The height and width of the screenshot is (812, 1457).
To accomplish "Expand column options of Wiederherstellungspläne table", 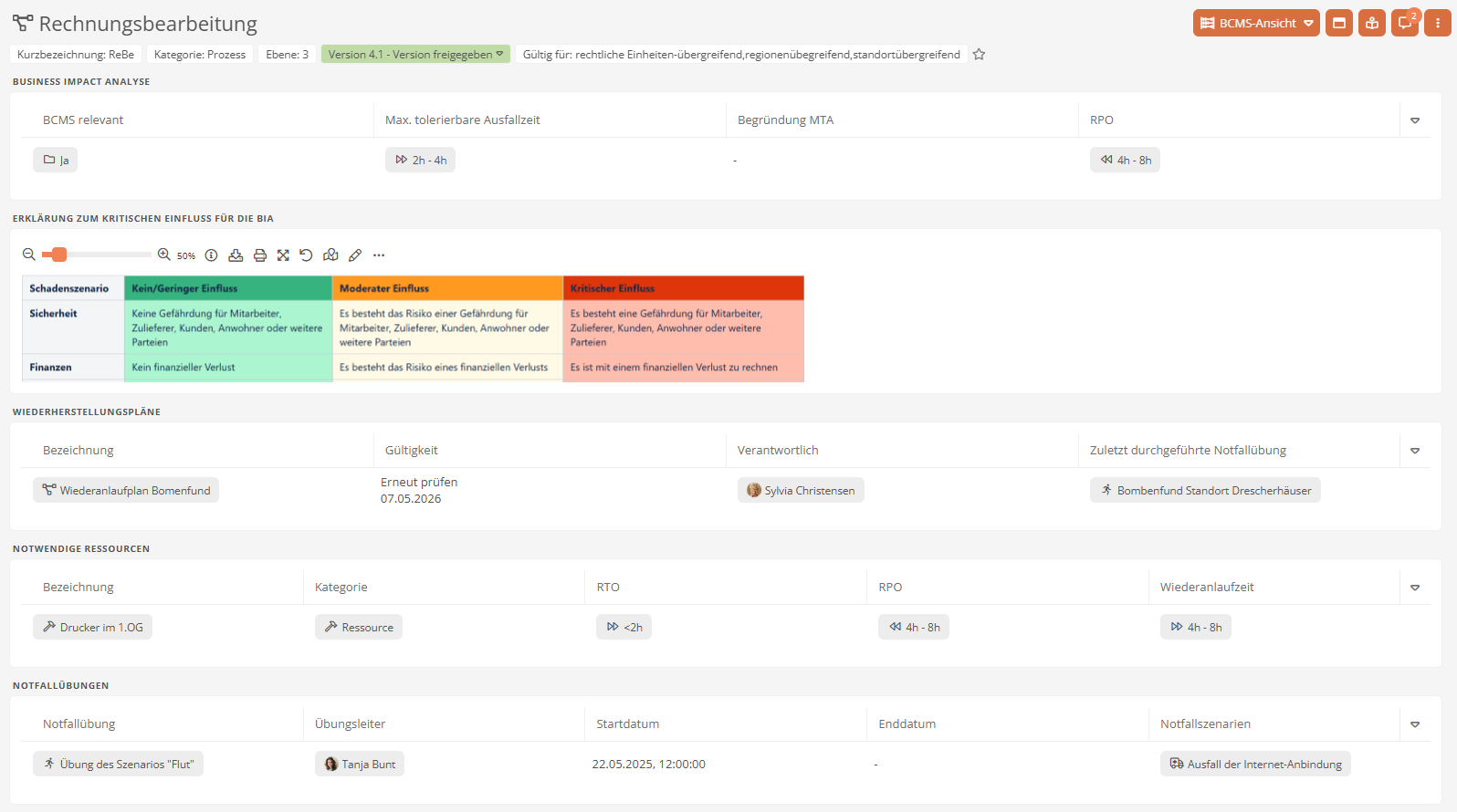I will 1415,451.
